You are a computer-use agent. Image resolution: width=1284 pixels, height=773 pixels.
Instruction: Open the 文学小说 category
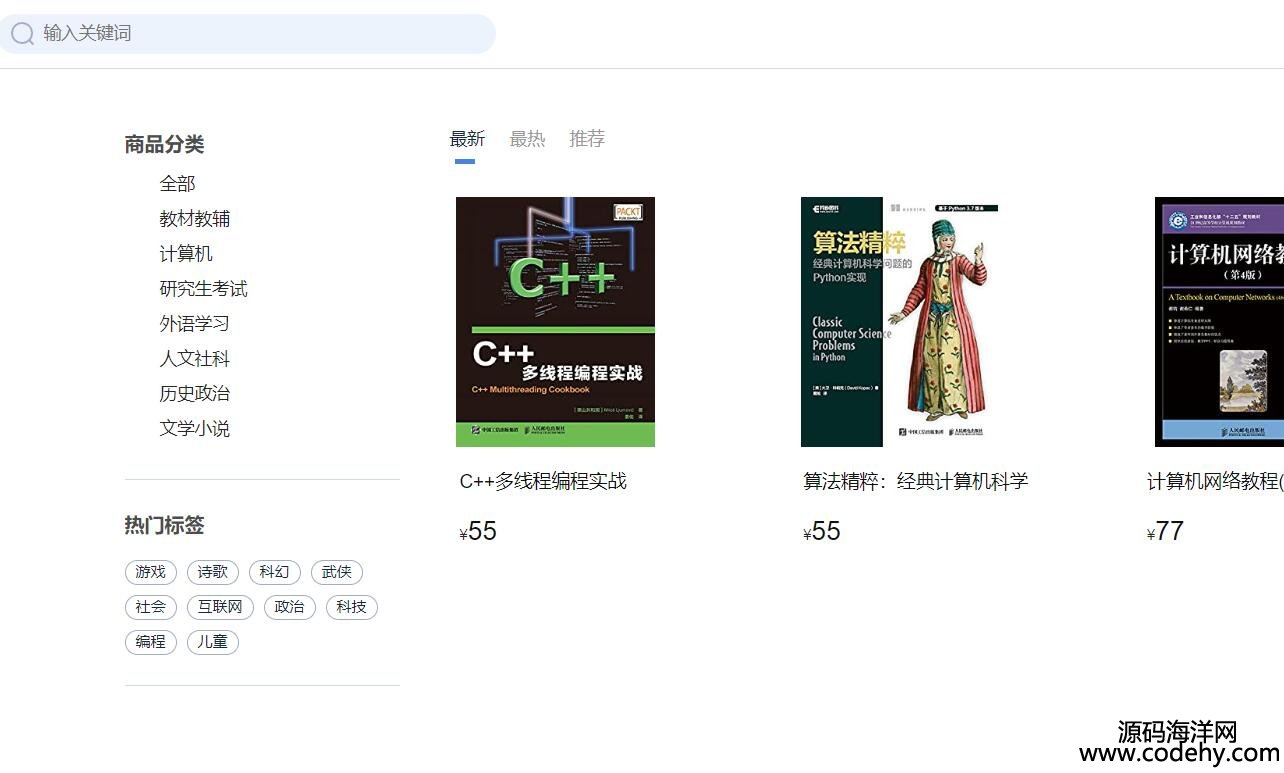tap(195, 429)
